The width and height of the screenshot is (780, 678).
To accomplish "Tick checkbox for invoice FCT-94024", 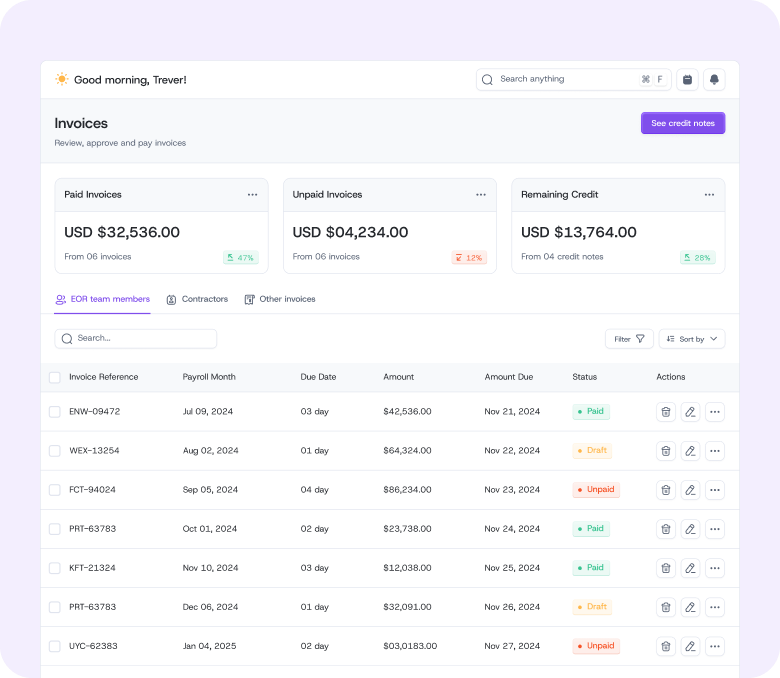I will tap(55, 490).
